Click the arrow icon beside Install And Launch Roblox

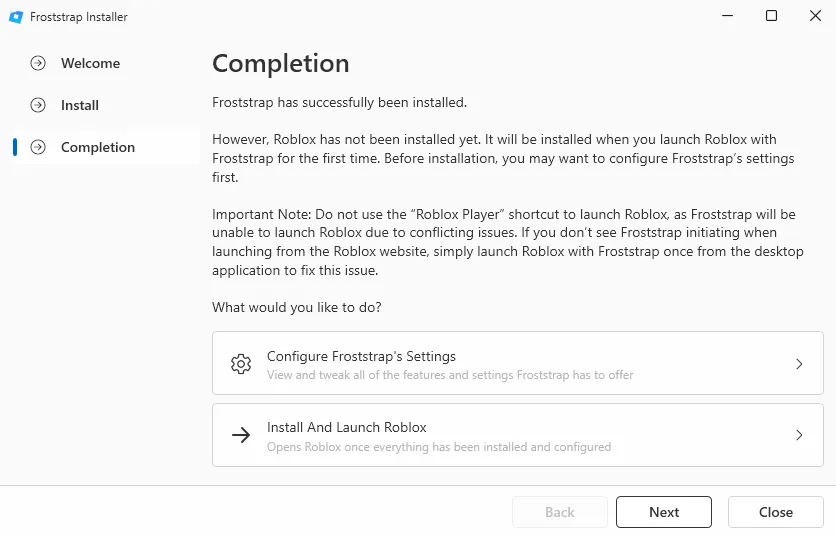coord(240,435)
